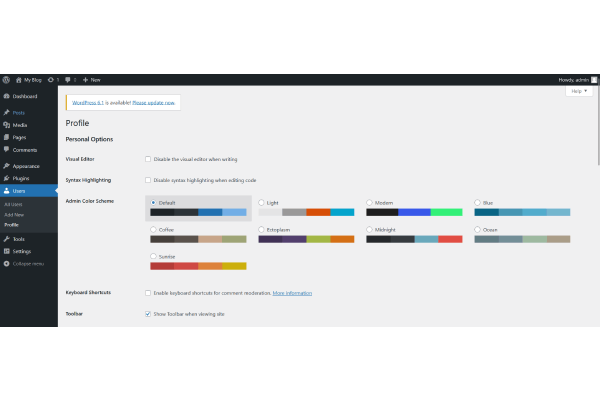Click the Posts pushpin icon
The image size is (600, 400).
click(6, 113)
